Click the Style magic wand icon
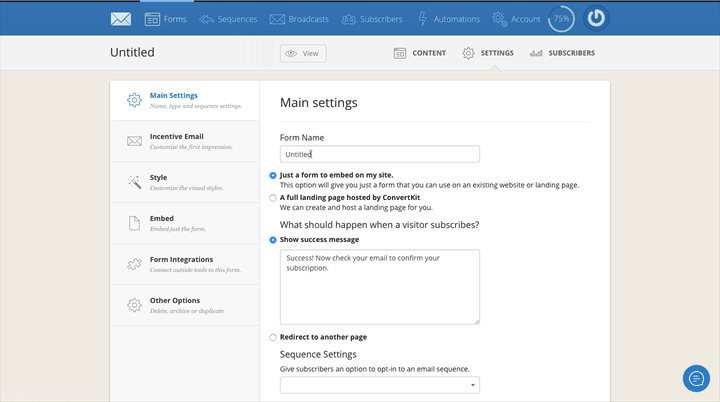 coord(134,182)
